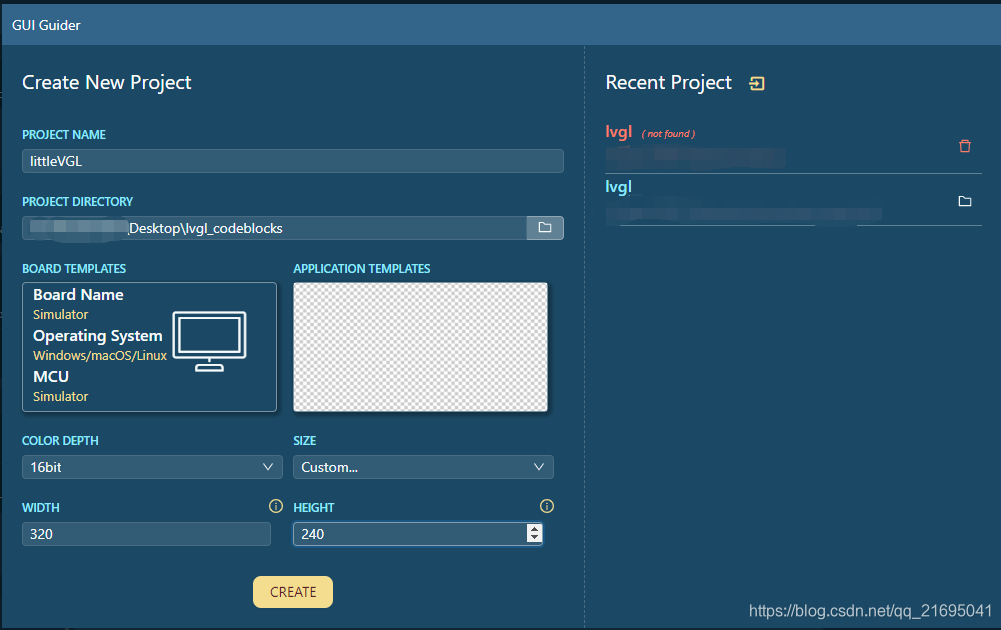This screenshot has height=630, width=1001.
Task: Select the Simulator monitor icon
Action: pyautogui.click(x=209, y=341)
